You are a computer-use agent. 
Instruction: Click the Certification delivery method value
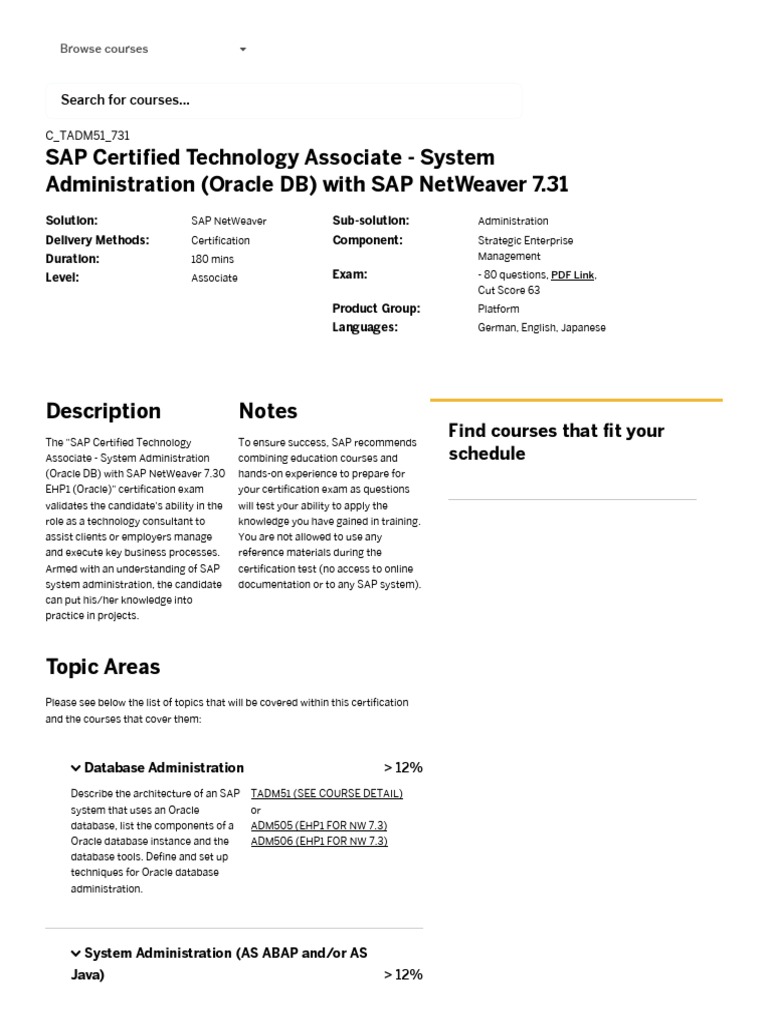[220, 240]
